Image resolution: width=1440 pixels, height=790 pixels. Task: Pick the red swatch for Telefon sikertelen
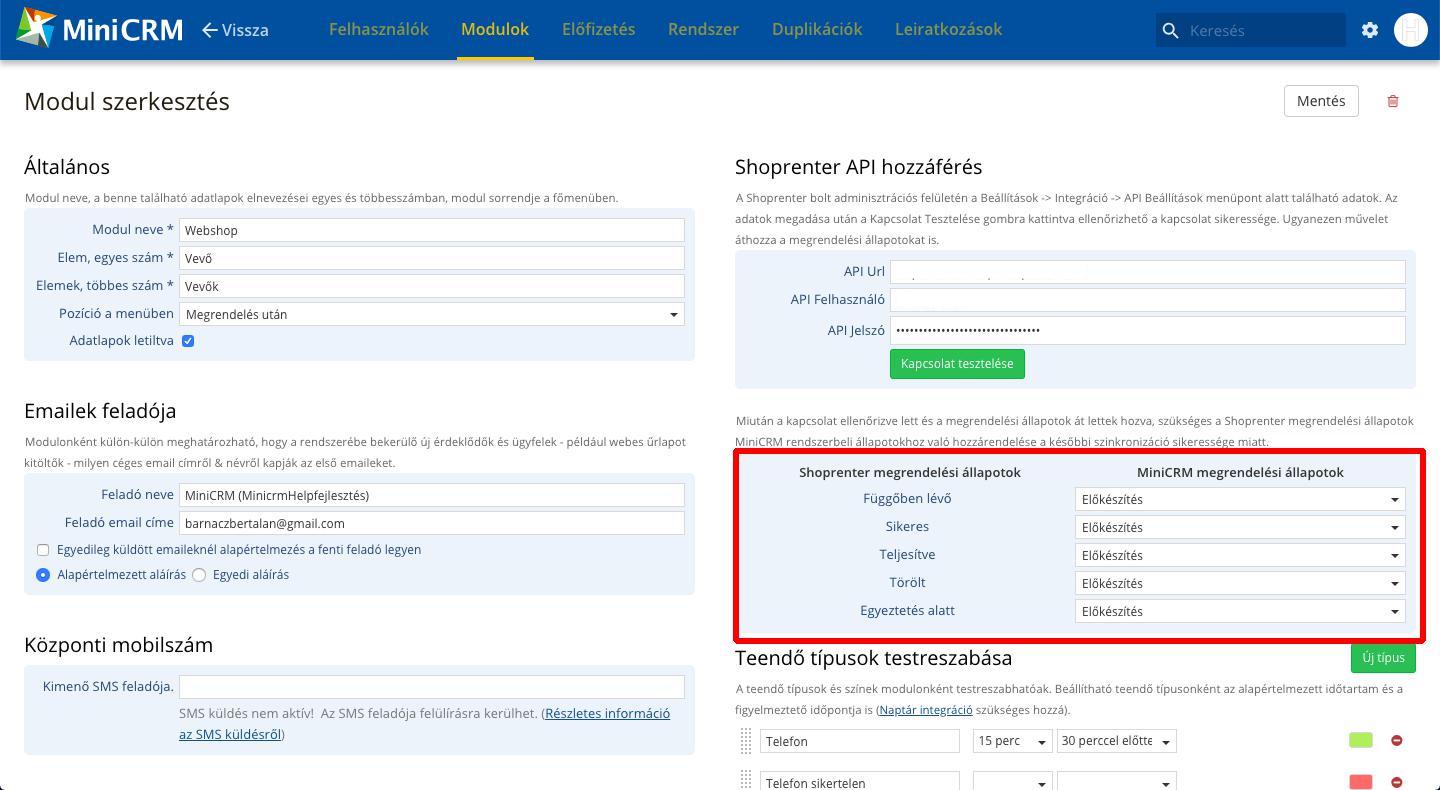point(1361,782)
